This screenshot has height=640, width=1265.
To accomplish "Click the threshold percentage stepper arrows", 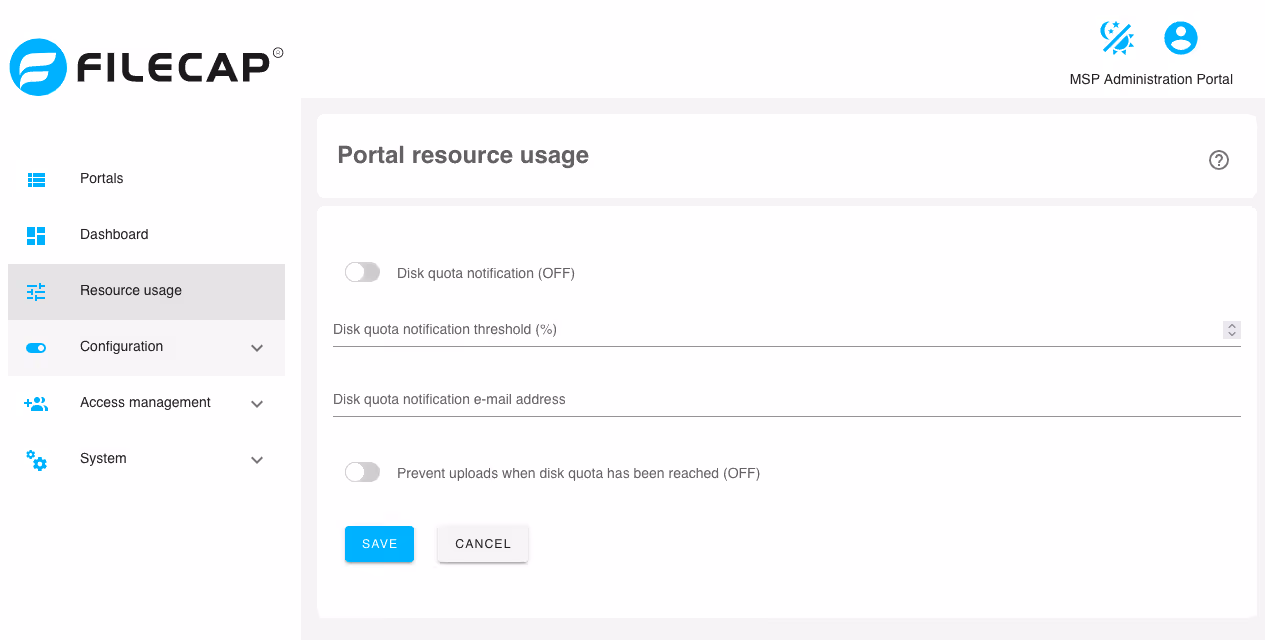I will [x=1232, y=329].
